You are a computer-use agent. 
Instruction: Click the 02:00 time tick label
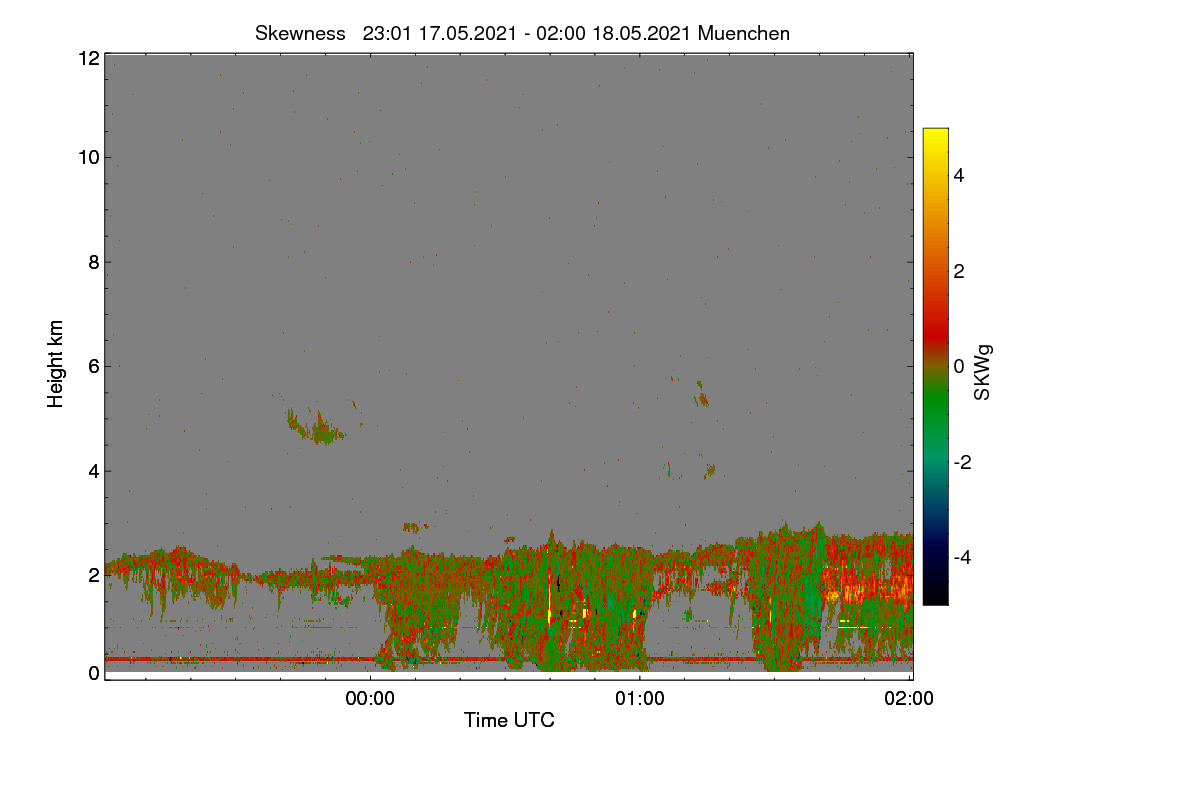909,699
